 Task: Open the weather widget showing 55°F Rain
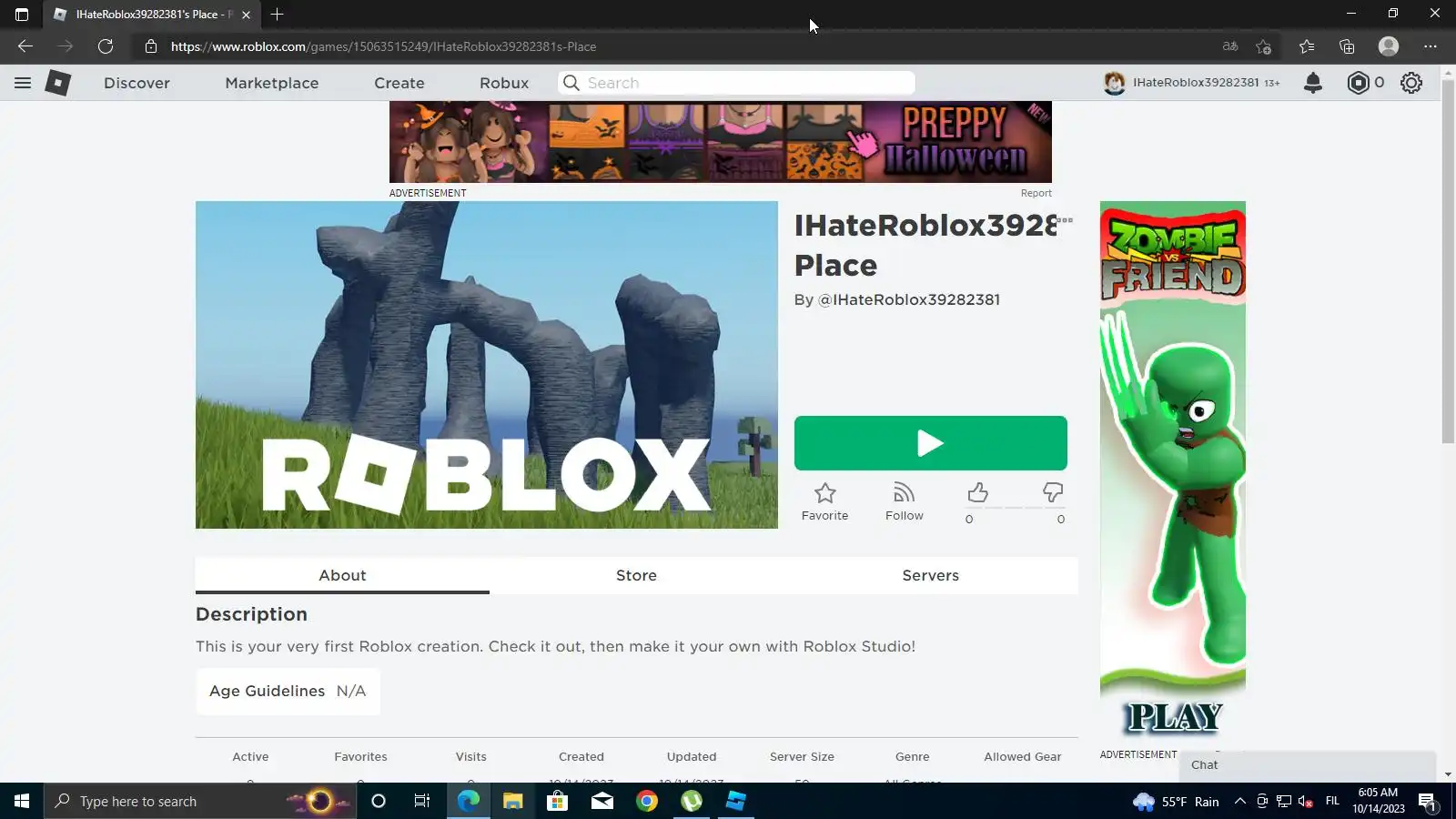(1176, 802)
